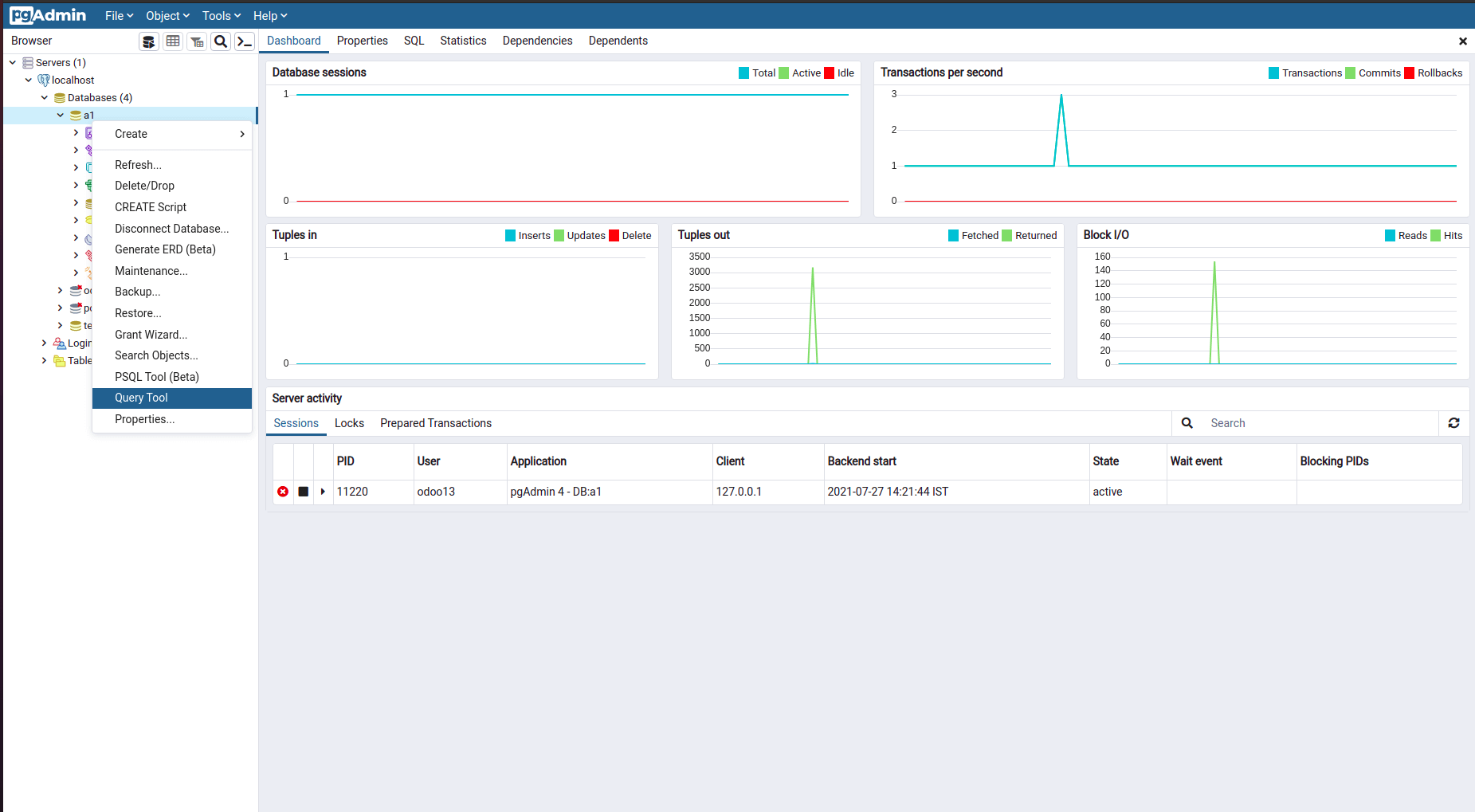1475x812 pixels.
Task: Click the Databases stack icon in tree
Action: [60, 98]
